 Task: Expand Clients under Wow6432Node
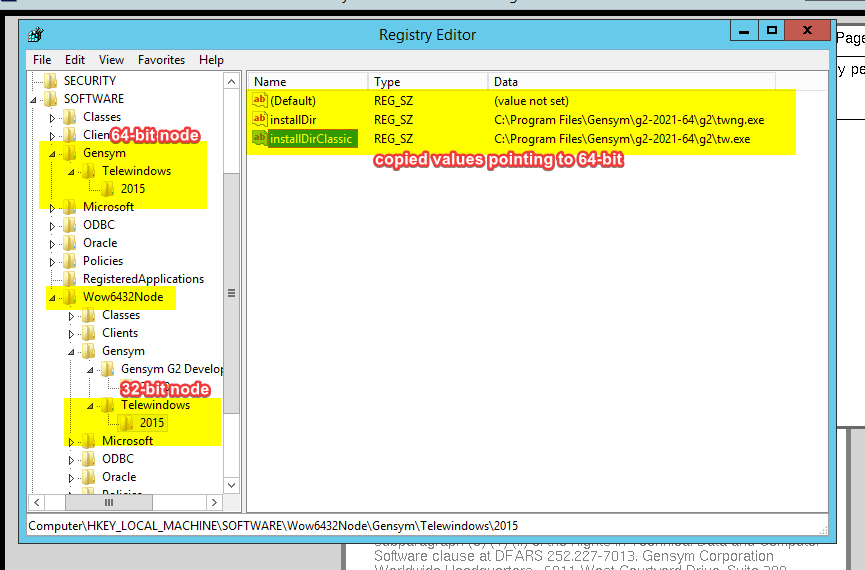pos(71,334)
